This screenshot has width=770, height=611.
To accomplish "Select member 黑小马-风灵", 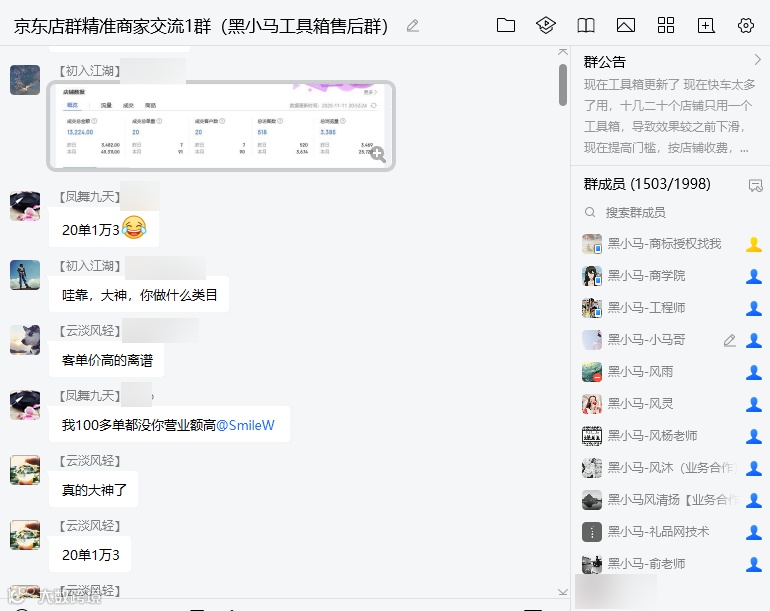I will click(670, 404).
